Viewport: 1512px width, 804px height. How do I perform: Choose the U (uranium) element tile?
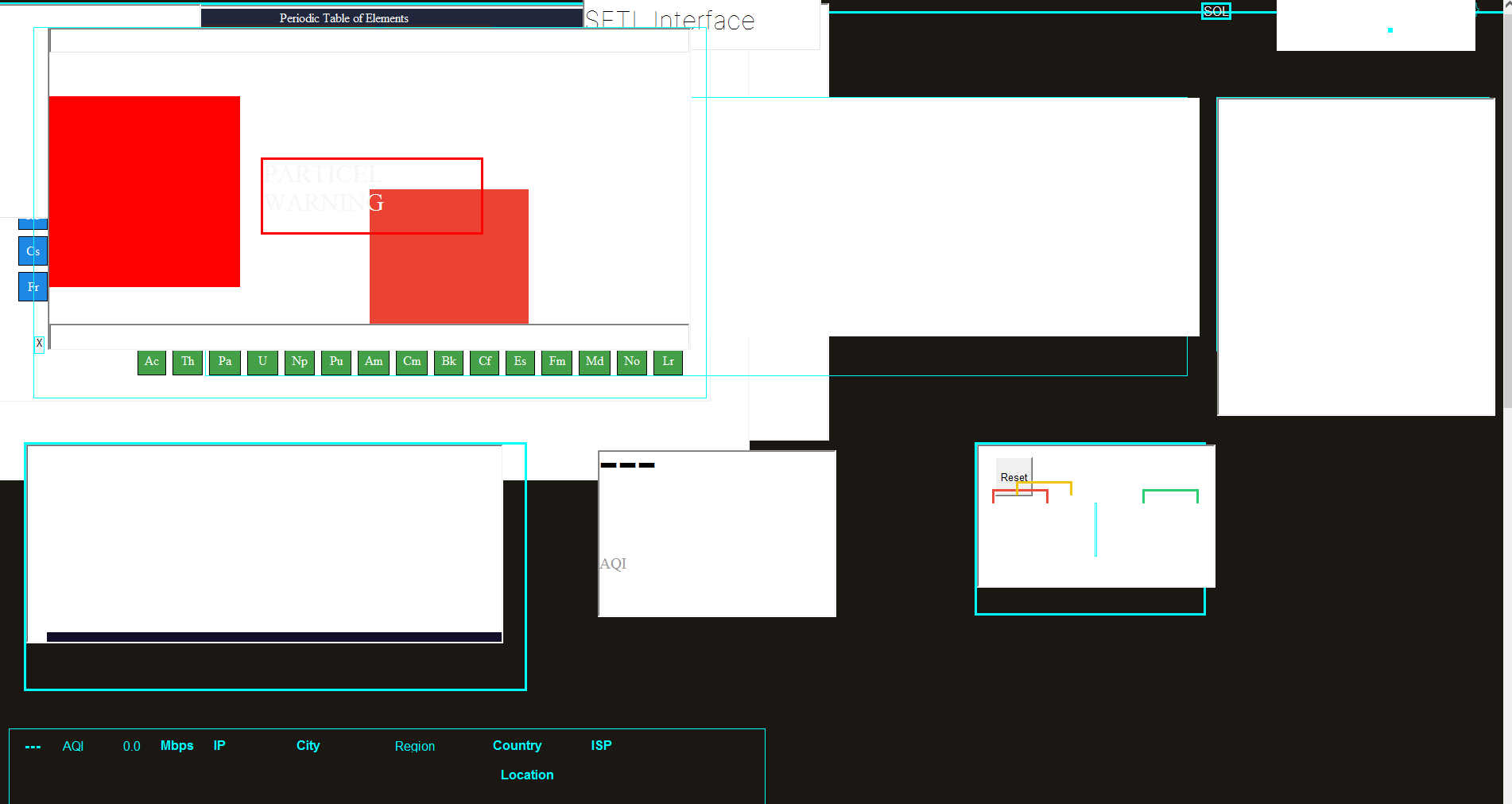point(262,362)
